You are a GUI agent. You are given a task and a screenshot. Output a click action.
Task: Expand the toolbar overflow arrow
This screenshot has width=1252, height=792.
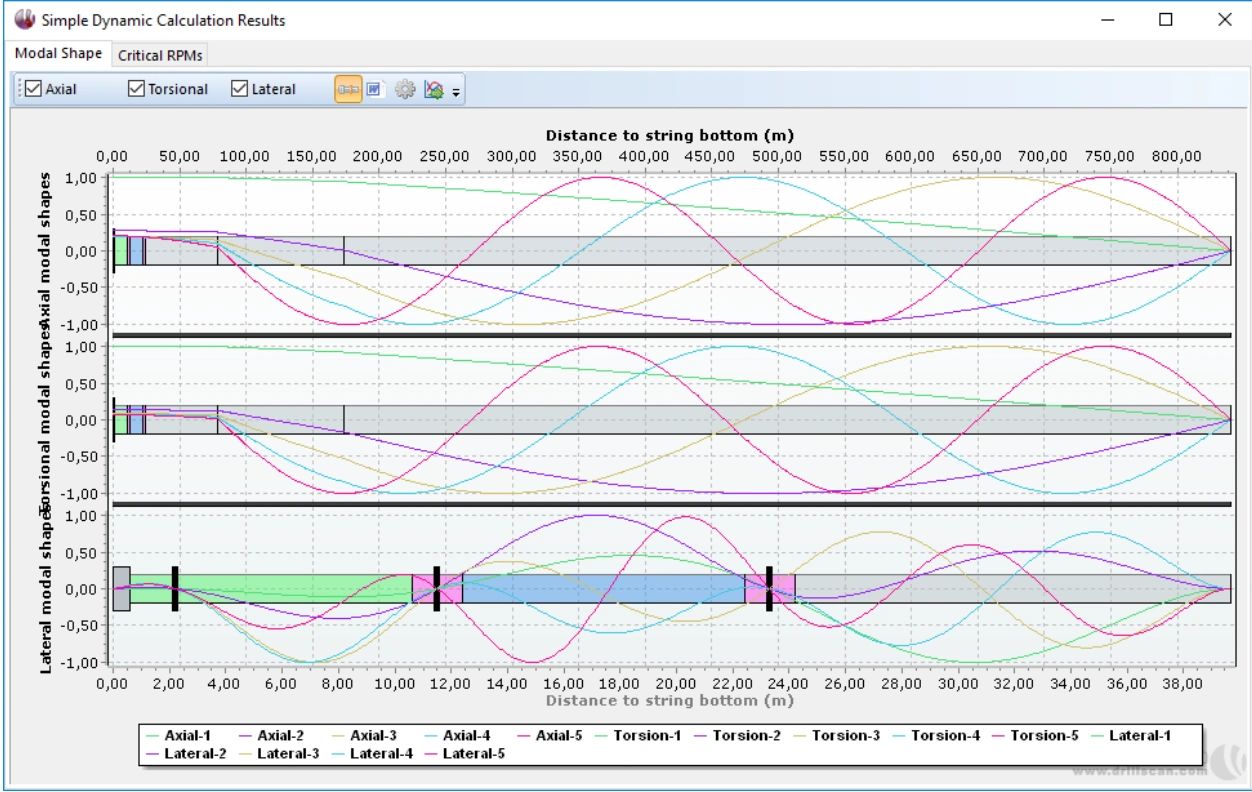click(456, 92)
